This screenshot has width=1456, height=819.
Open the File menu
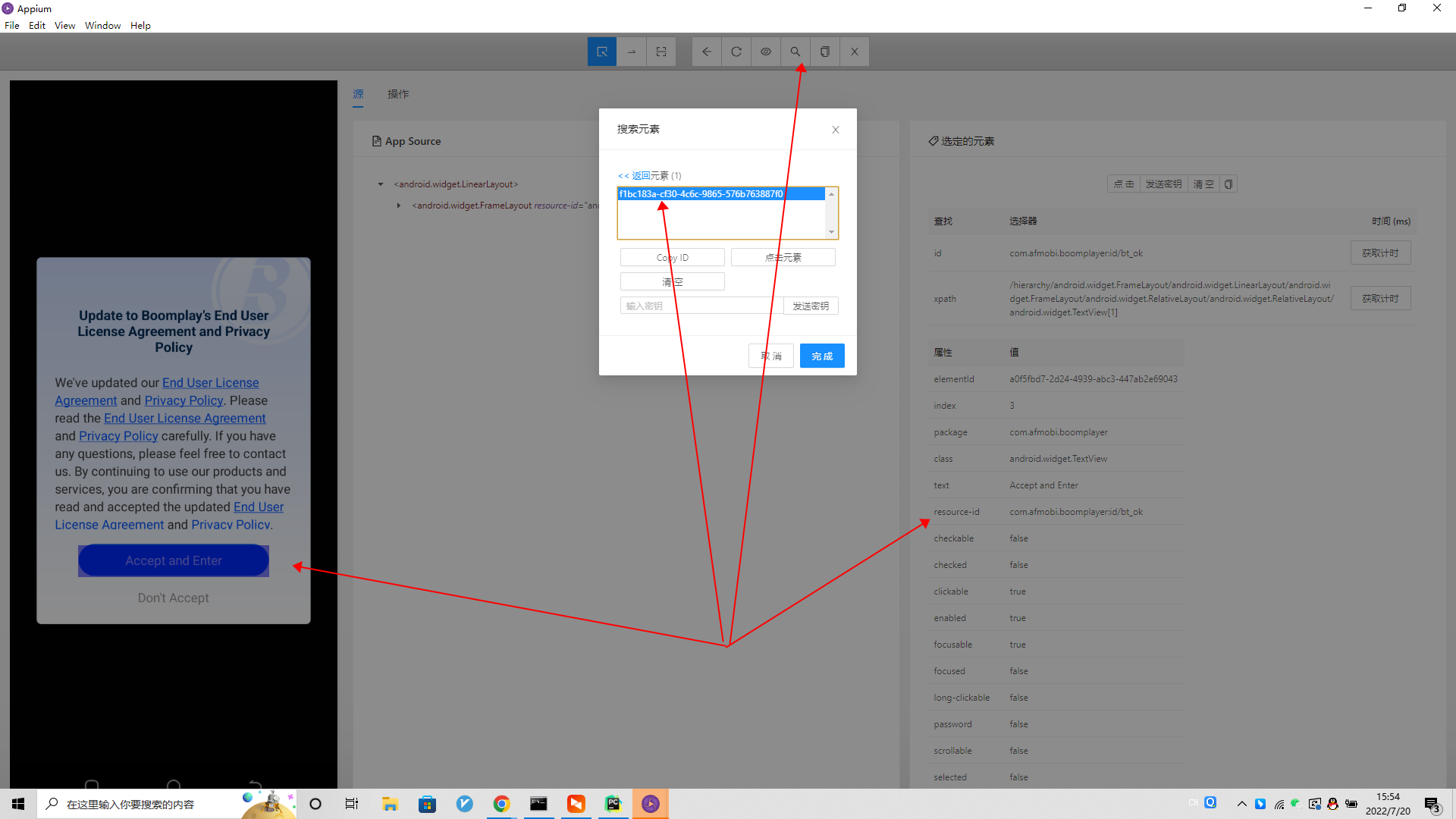pyautogui.click(x=12, y=26)
